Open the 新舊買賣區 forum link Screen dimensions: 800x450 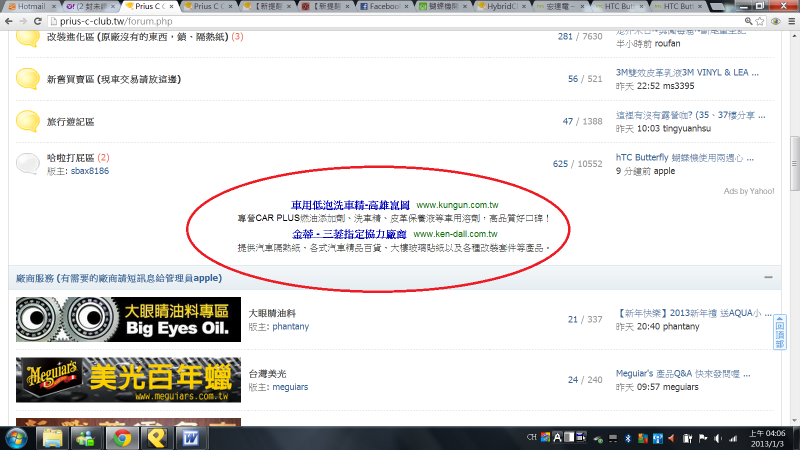pos(114,79)
